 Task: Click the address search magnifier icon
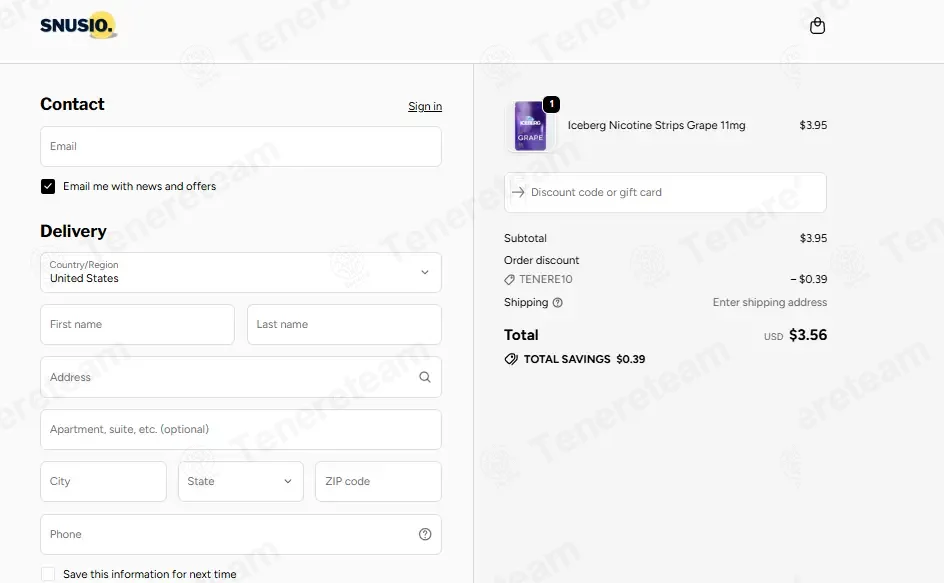(x=424, y=377)
